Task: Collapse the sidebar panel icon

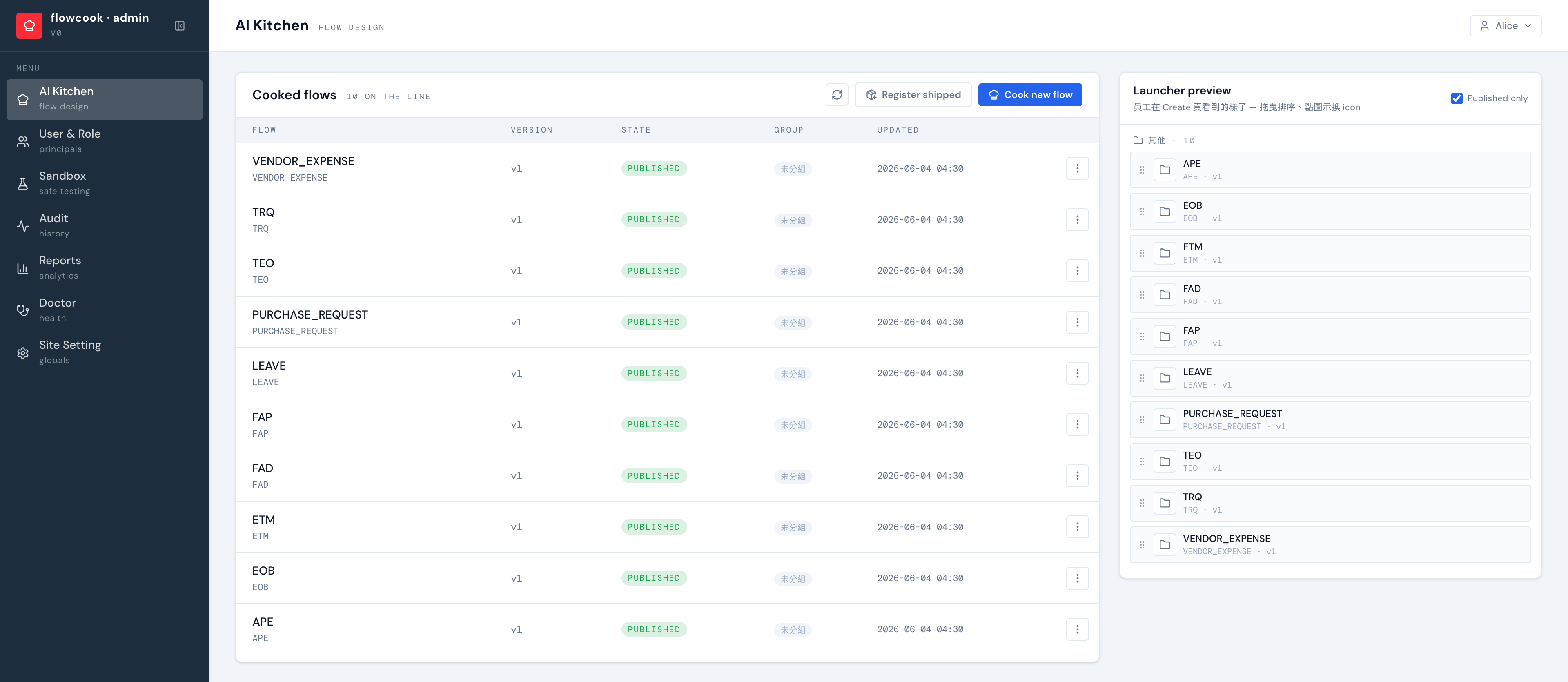Action: pyautogui.click(x=180, y=26)
